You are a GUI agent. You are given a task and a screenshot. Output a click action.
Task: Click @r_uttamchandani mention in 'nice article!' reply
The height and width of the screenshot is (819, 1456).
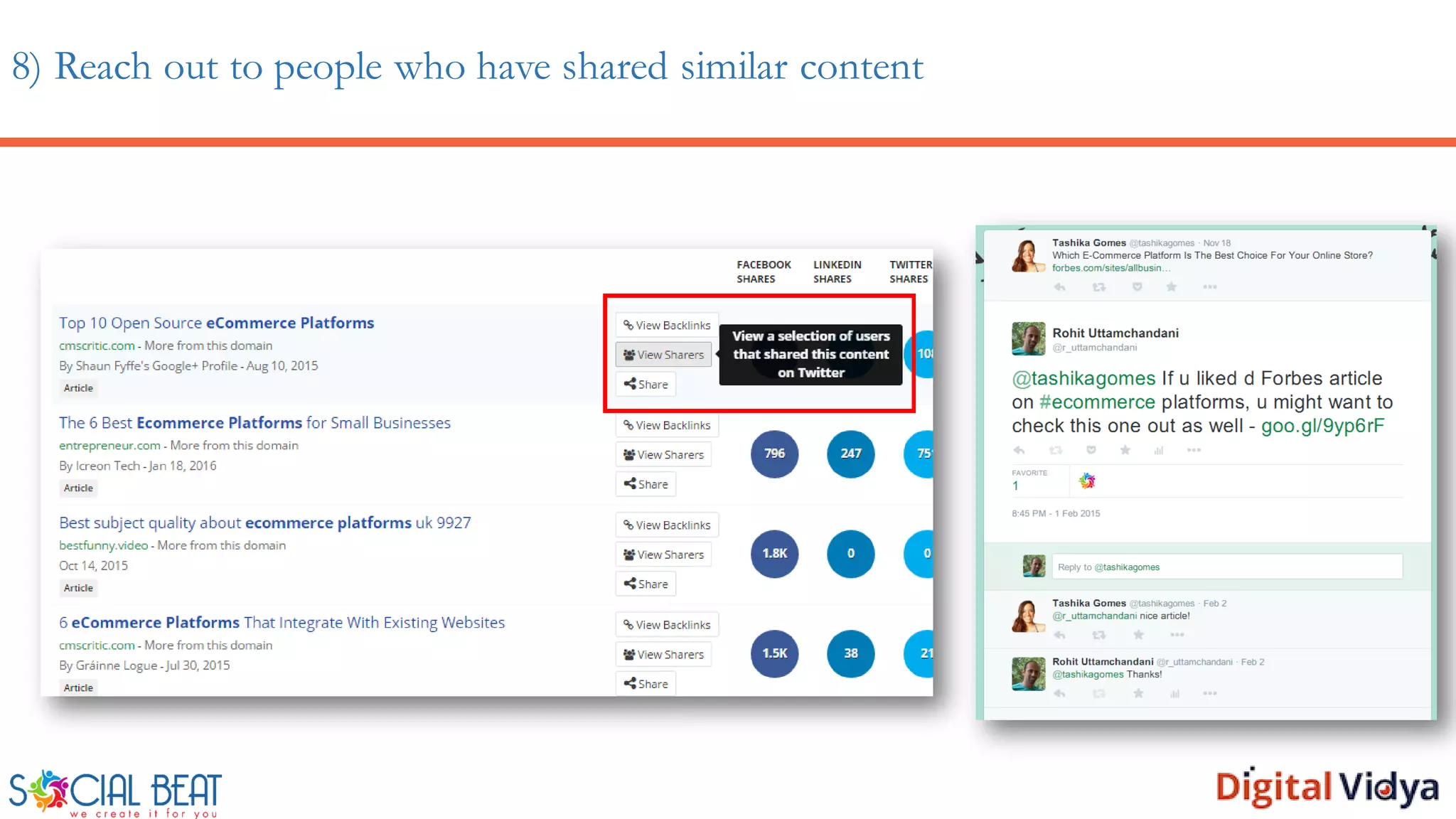pyautogui.click(x=1094, y=616)
